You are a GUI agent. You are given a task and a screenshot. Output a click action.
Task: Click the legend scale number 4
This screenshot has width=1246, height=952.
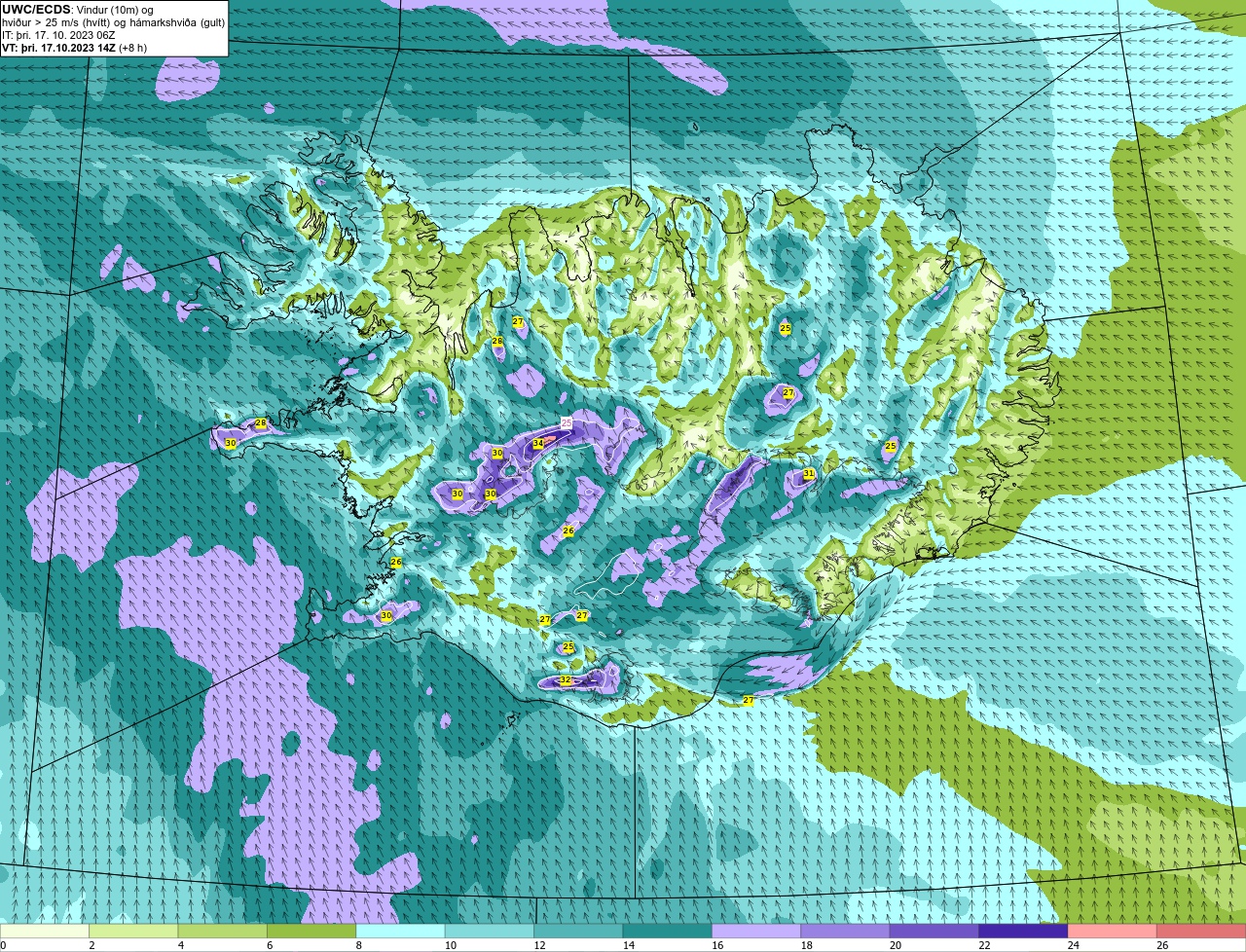coord(180,945)
